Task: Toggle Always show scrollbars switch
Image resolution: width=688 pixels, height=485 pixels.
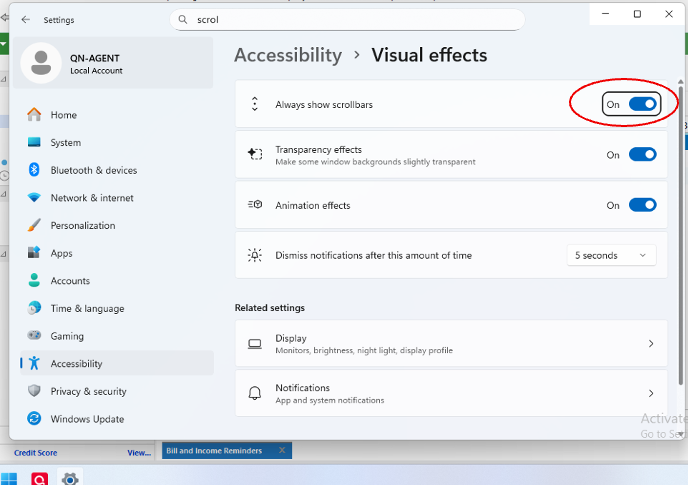Action: coord(642,104)
